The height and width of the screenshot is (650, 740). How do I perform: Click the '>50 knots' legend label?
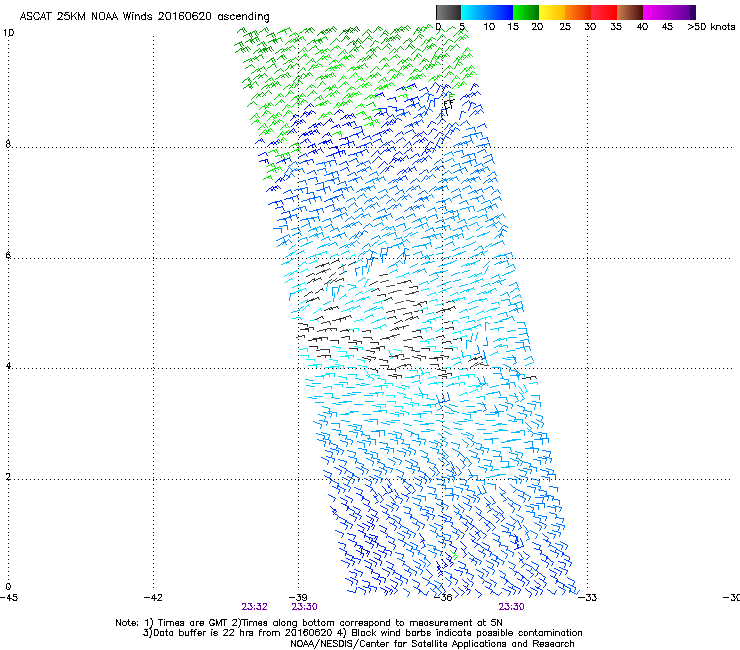click(x=711, y=27)
